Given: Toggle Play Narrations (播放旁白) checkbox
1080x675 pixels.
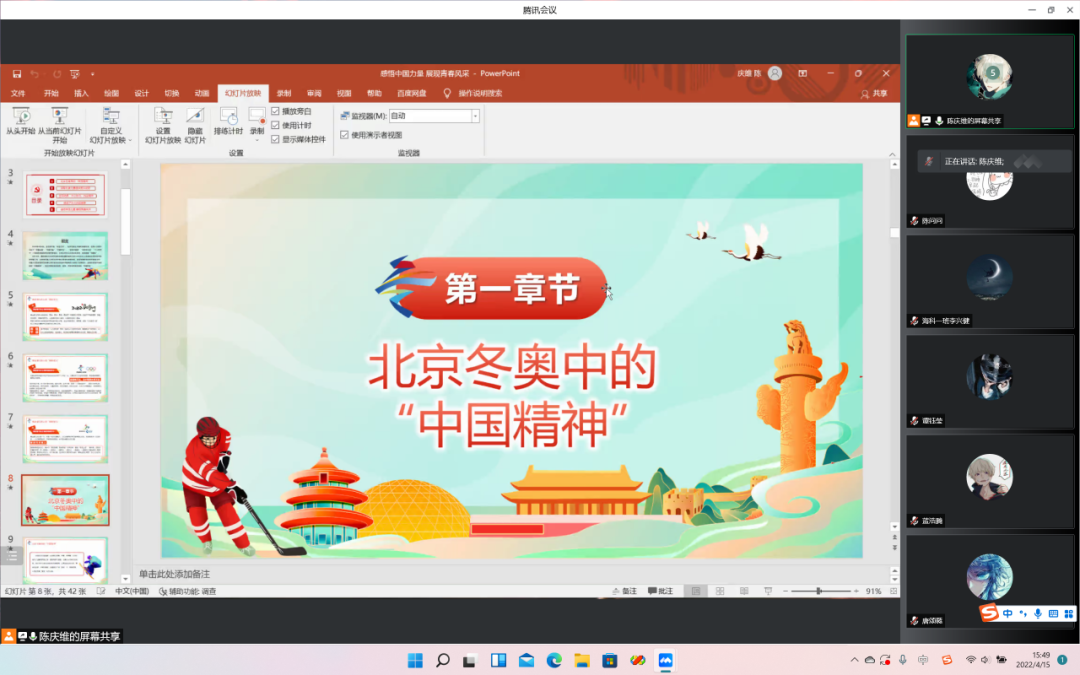Looking at the screenshot, I should tap(276, 111).
